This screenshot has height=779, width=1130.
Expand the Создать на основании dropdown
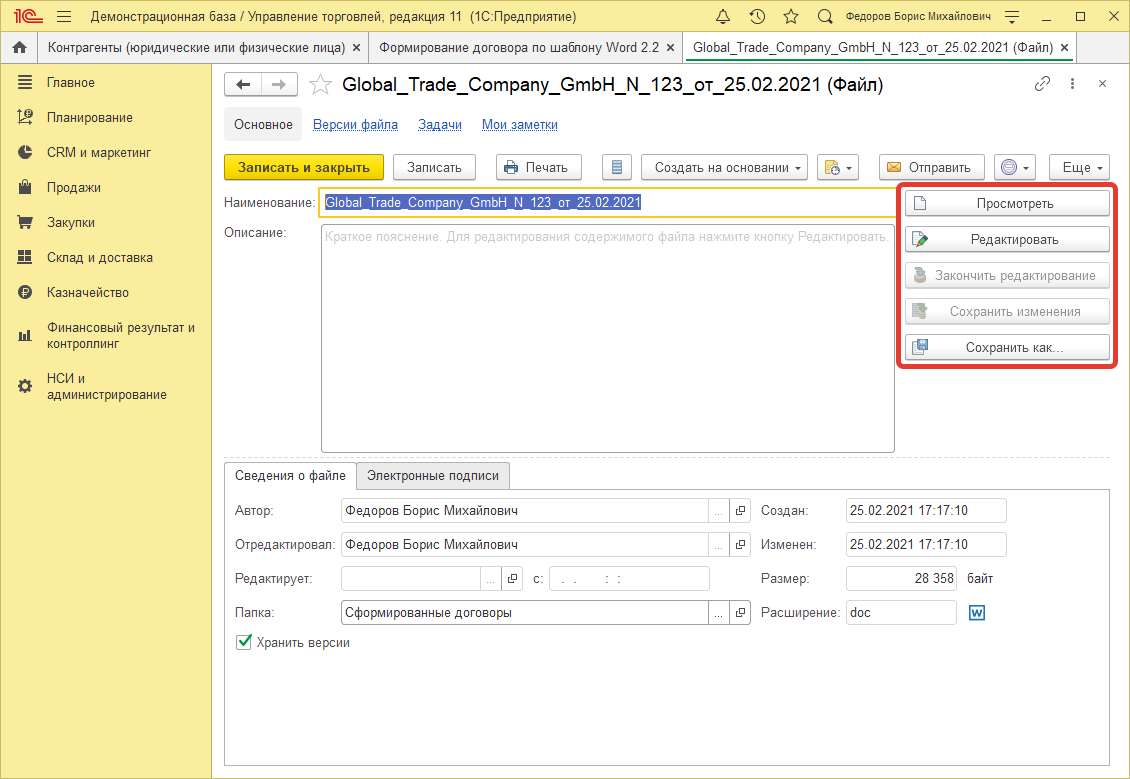(724, 168)
